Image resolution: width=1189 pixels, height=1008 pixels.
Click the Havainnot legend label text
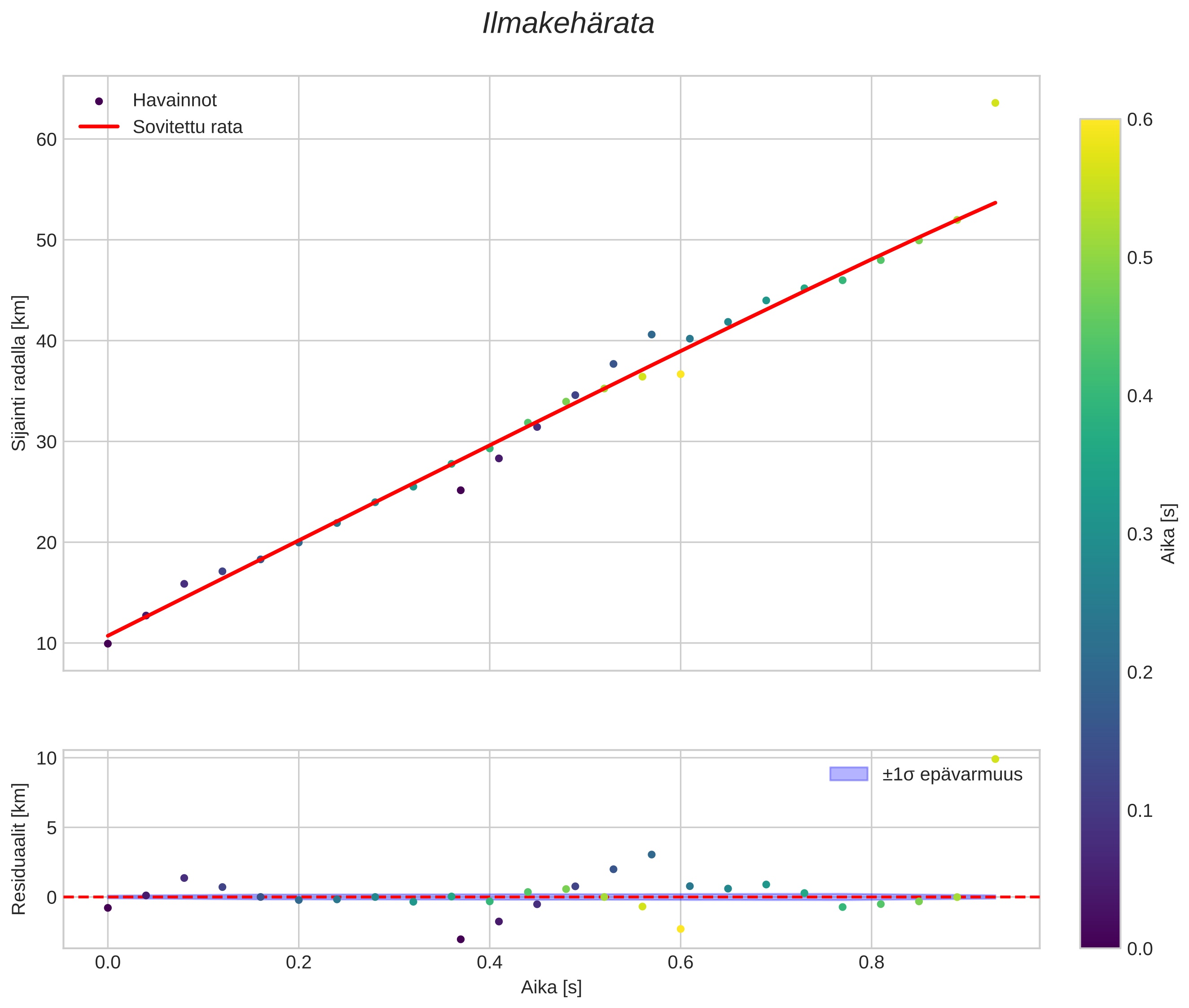point(174,101)
